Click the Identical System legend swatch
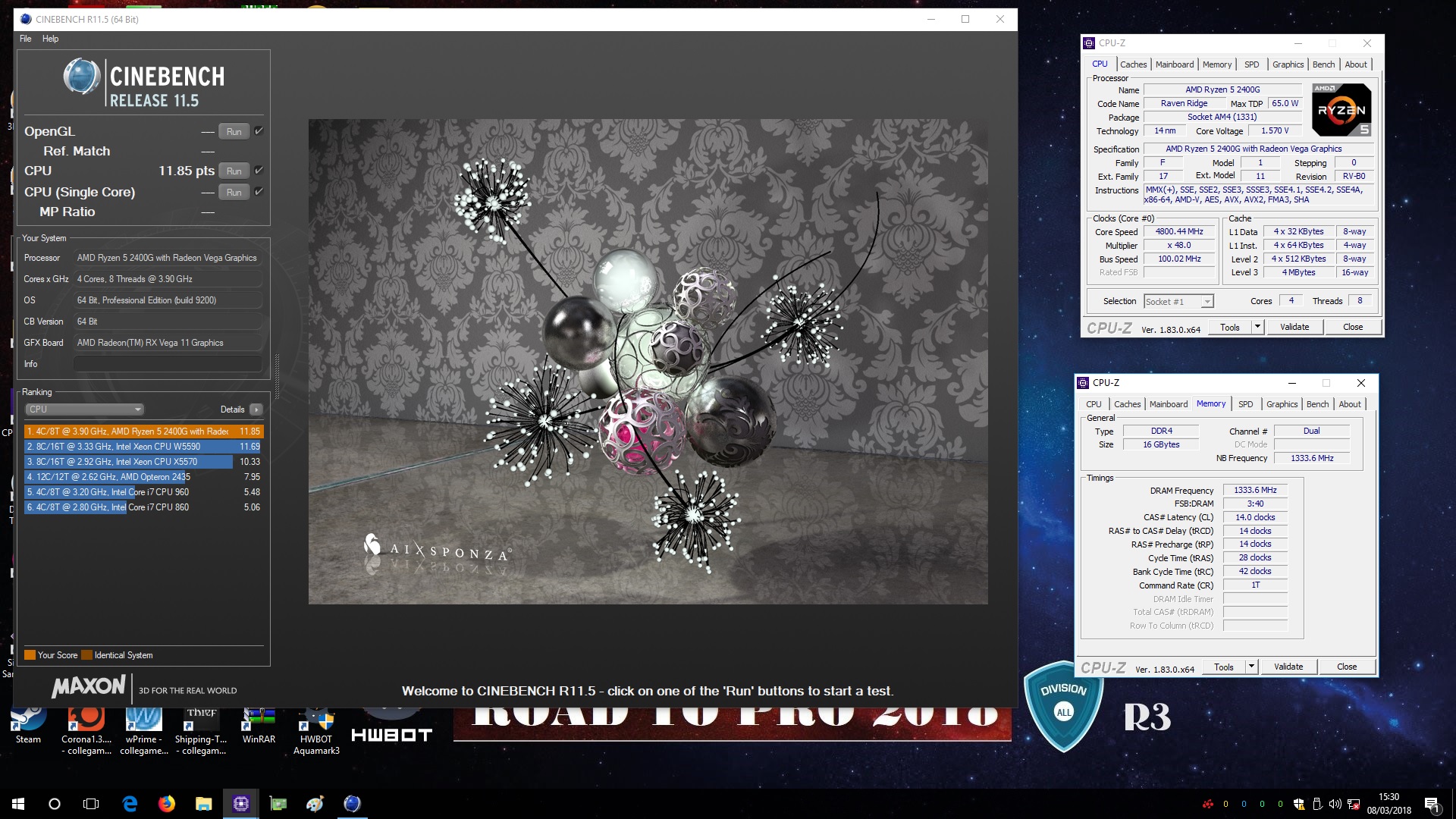Screen dimensions: 1456x819 tap(86, 655)
